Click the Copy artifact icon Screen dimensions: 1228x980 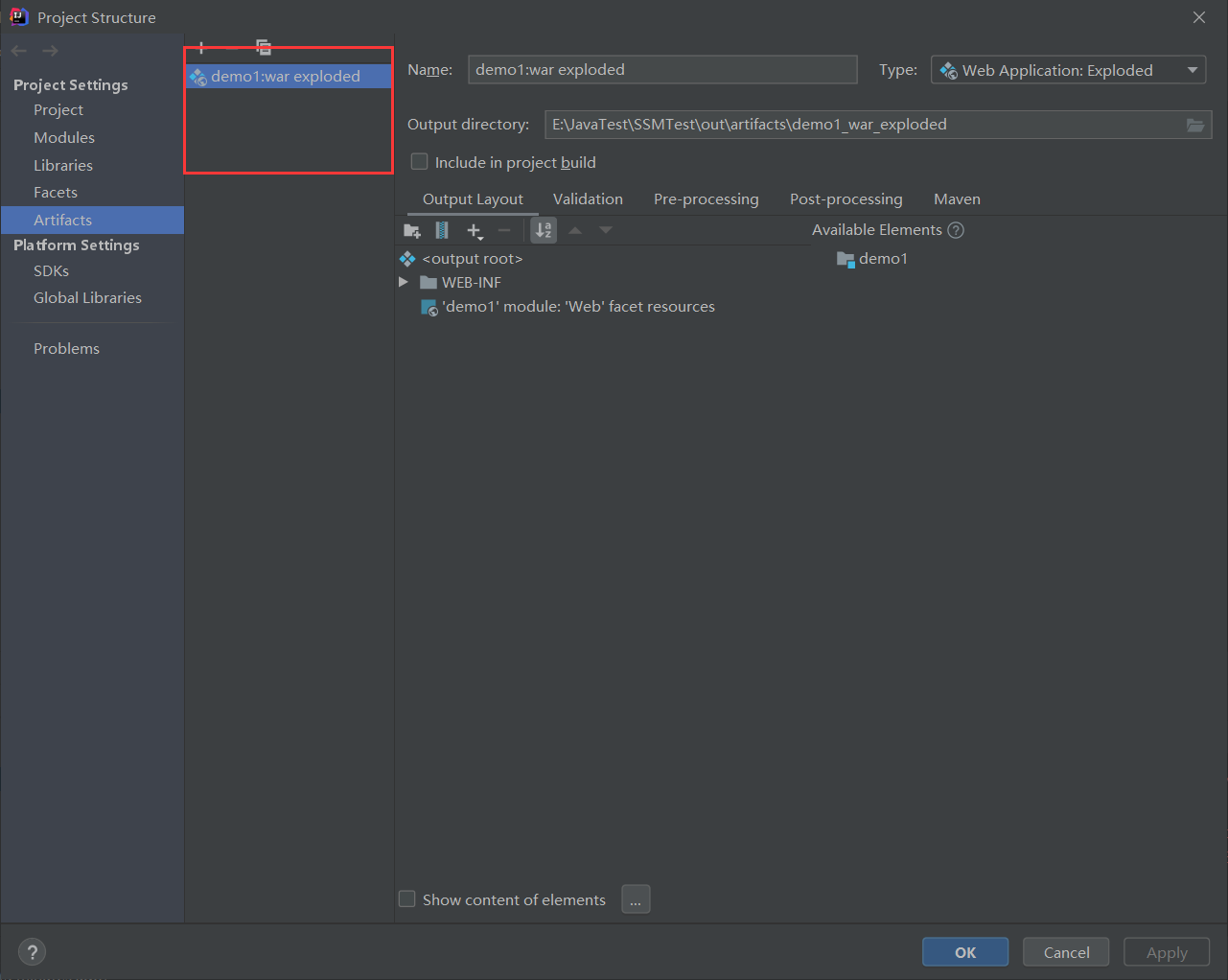(x=264, y=47)
